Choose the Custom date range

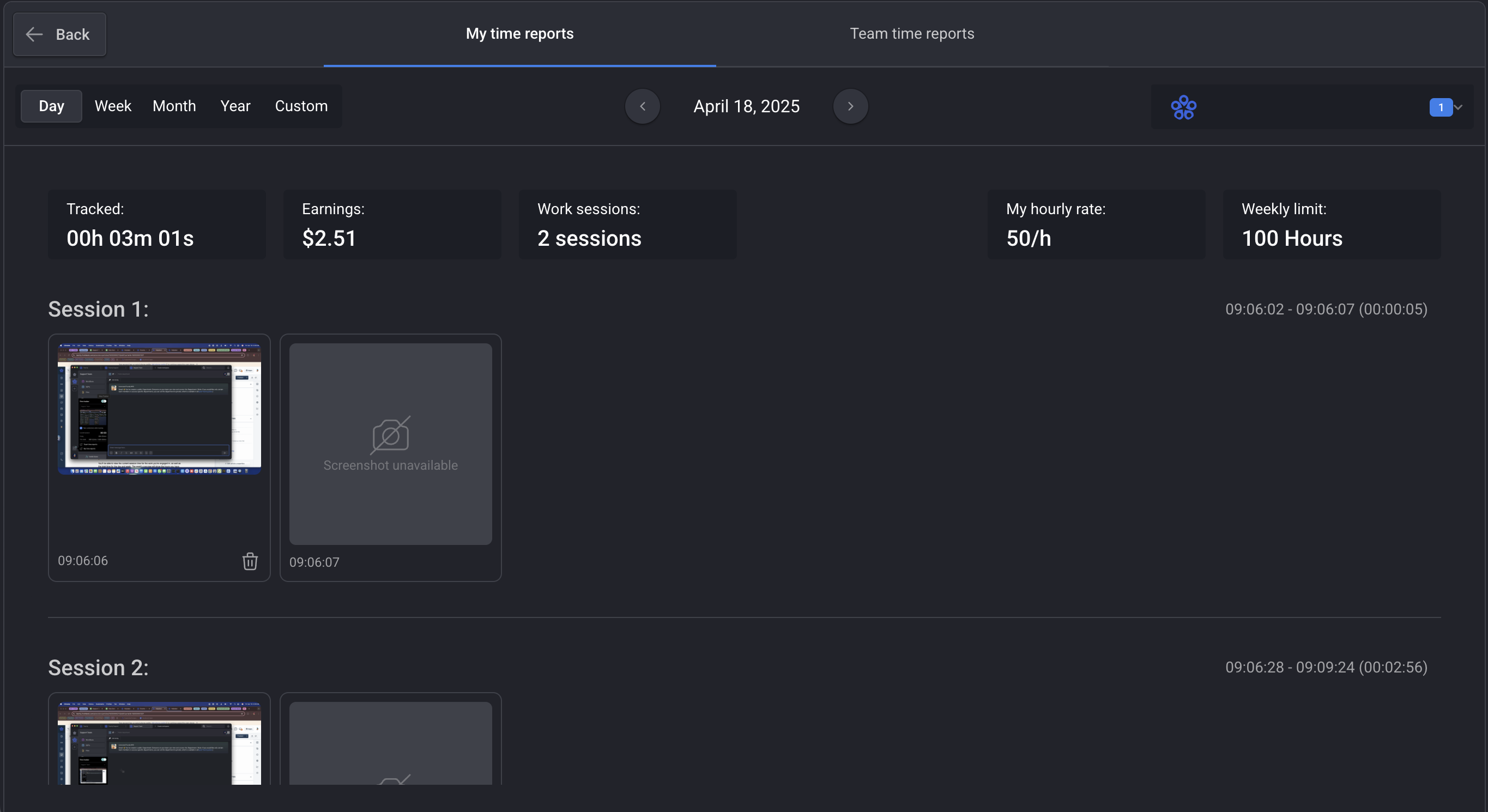301,106
